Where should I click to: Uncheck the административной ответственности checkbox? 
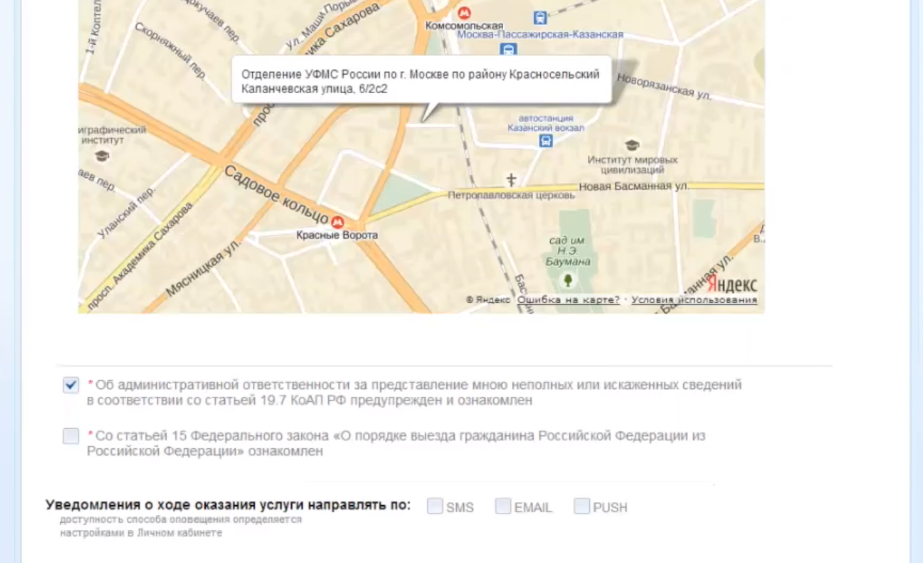coord(71,385)
